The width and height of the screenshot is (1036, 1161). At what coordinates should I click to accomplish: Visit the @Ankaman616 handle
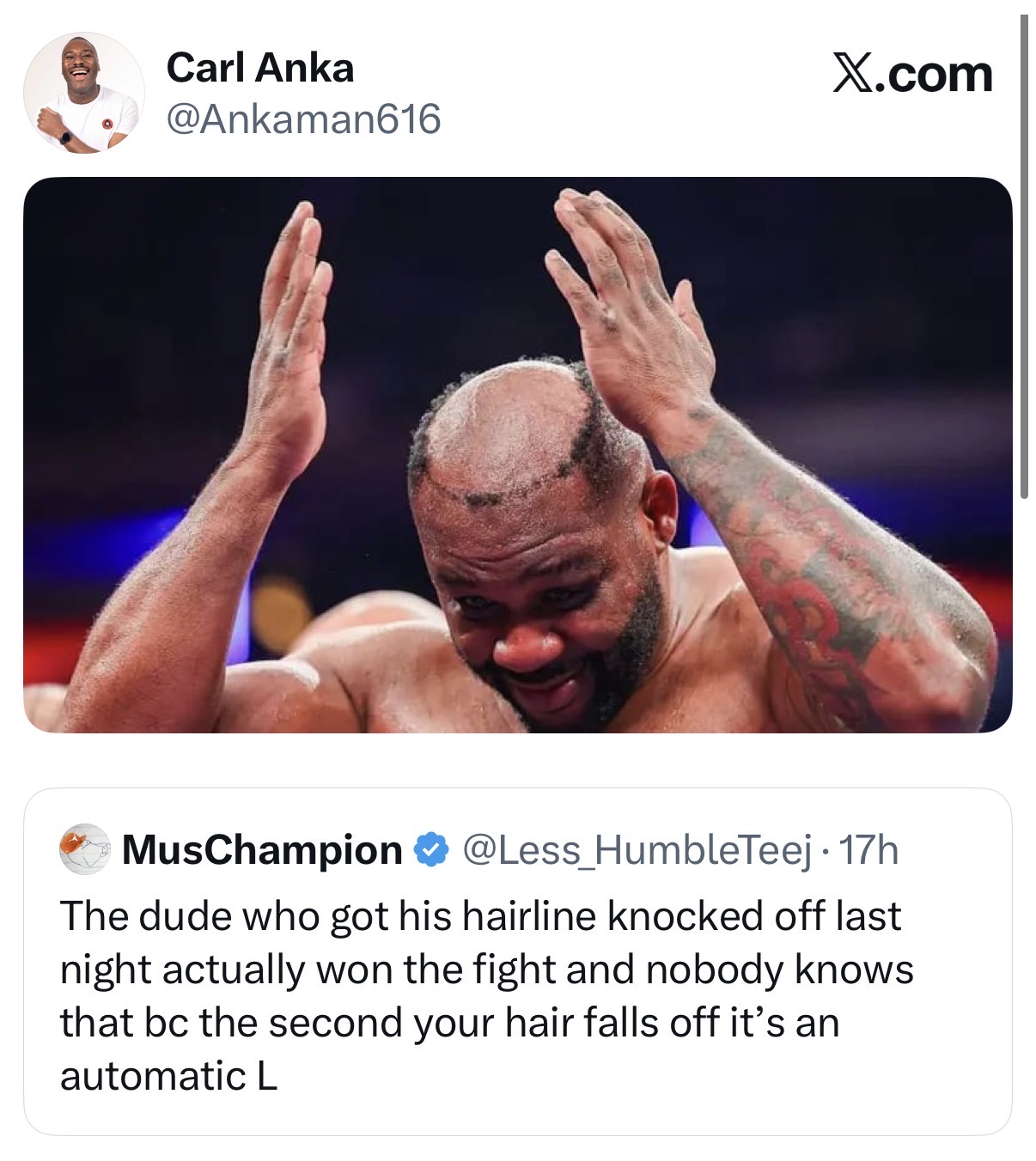[x=302, y=119]
